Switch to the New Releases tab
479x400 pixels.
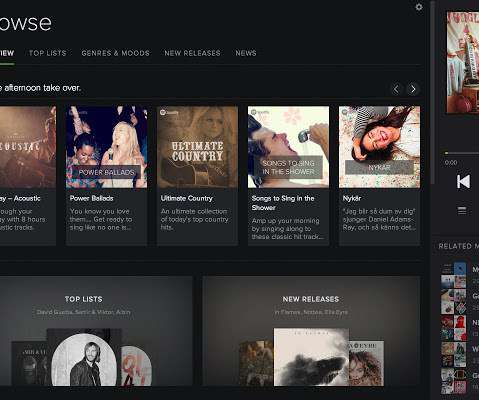click(192, 53)
